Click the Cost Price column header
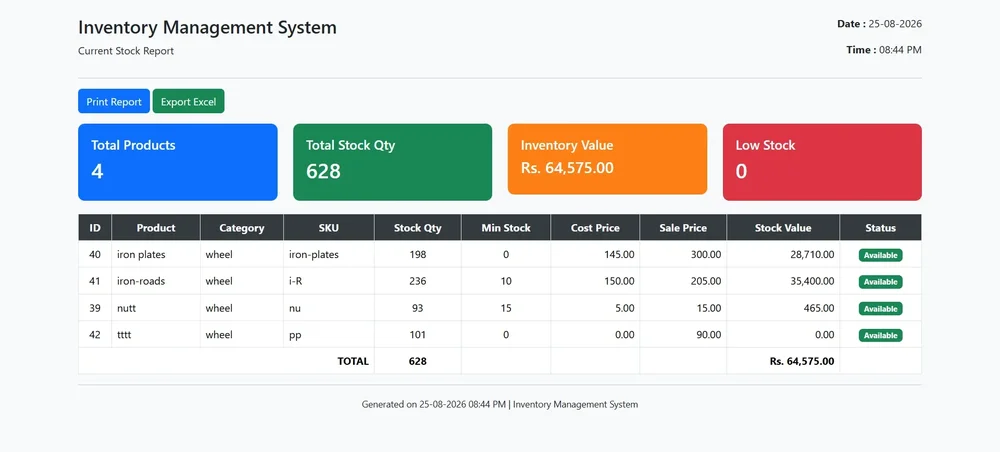The height and width of the screenshot is (452, 1000). 595,228
